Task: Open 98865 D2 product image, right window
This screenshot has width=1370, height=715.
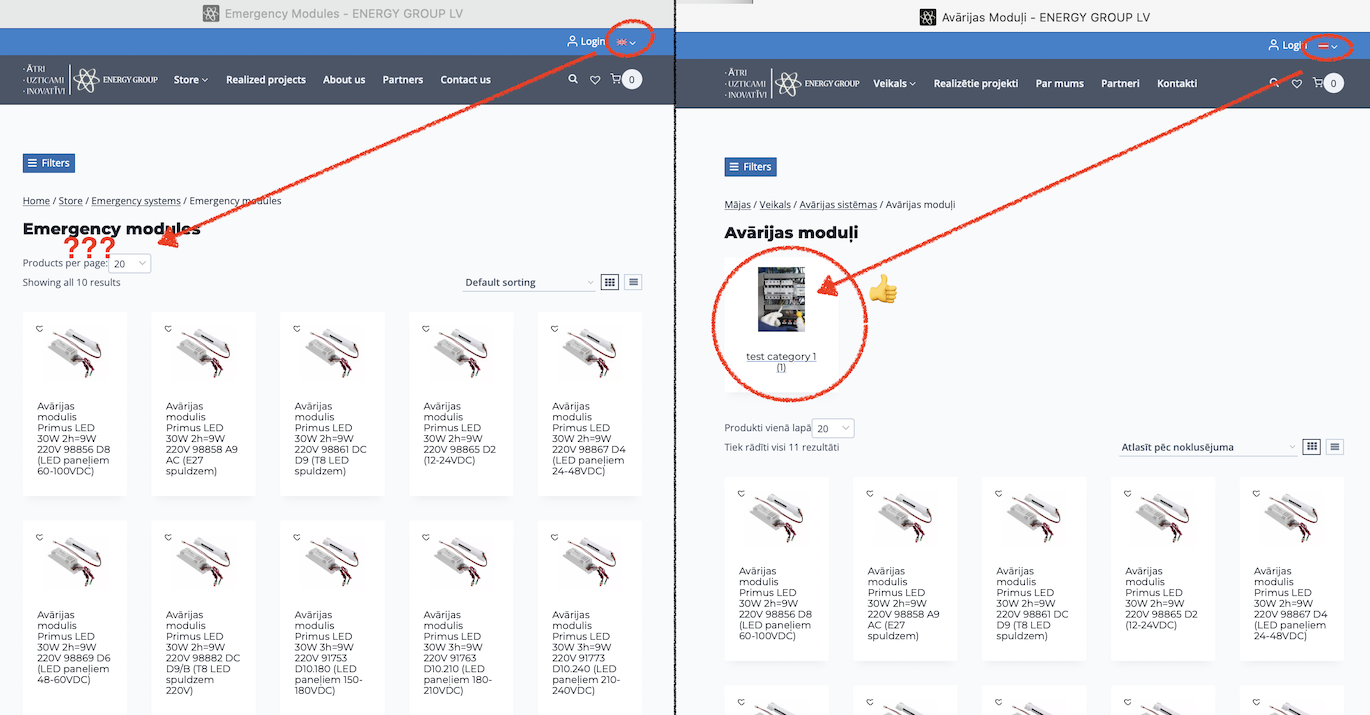Action: (1163, 520)
